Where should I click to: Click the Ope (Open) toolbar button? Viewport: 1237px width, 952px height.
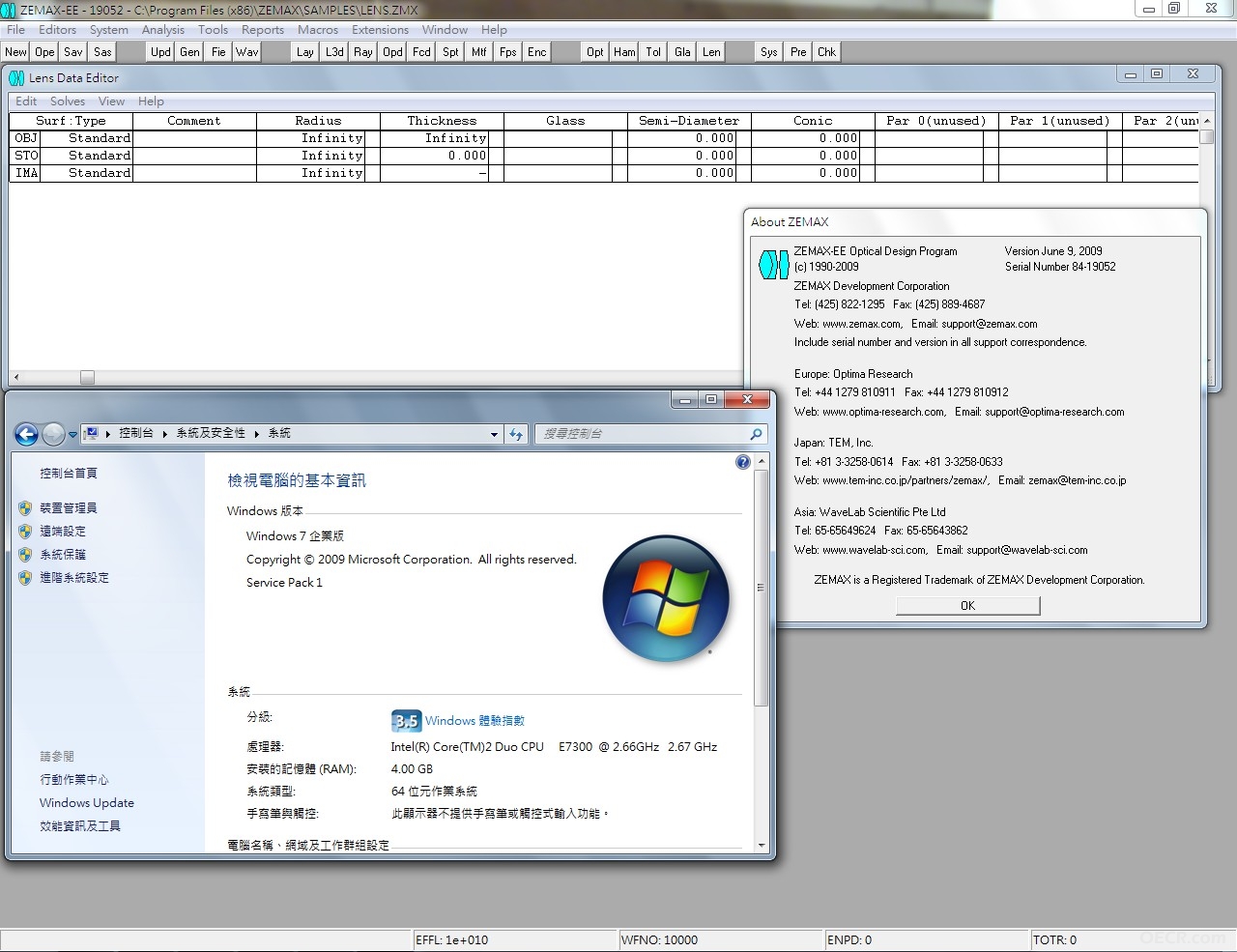[44, 52]
